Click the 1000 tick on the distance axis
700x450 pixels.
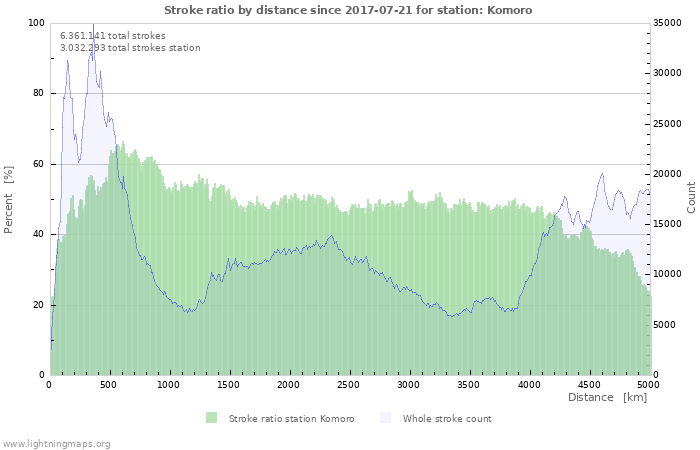point(169,384)
